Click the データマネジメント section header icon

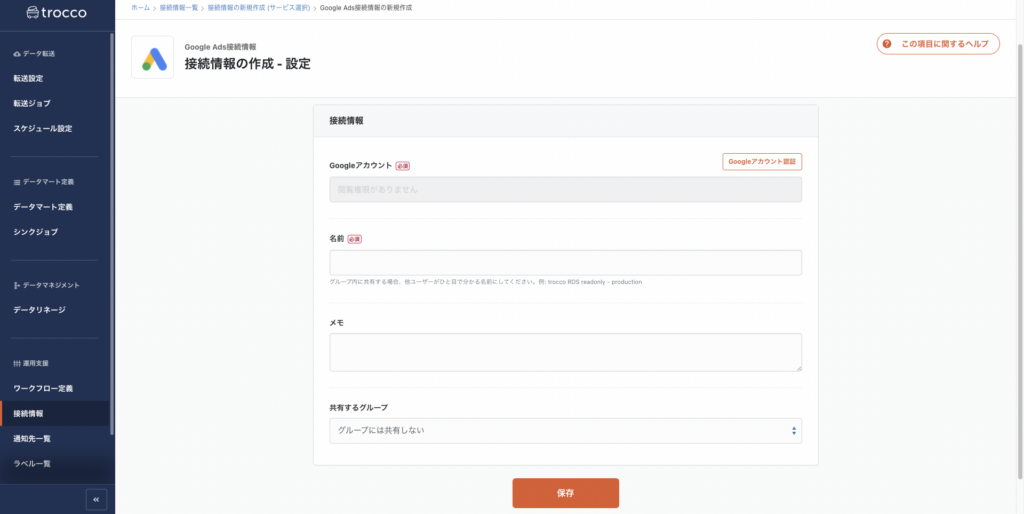click(17, 285)
